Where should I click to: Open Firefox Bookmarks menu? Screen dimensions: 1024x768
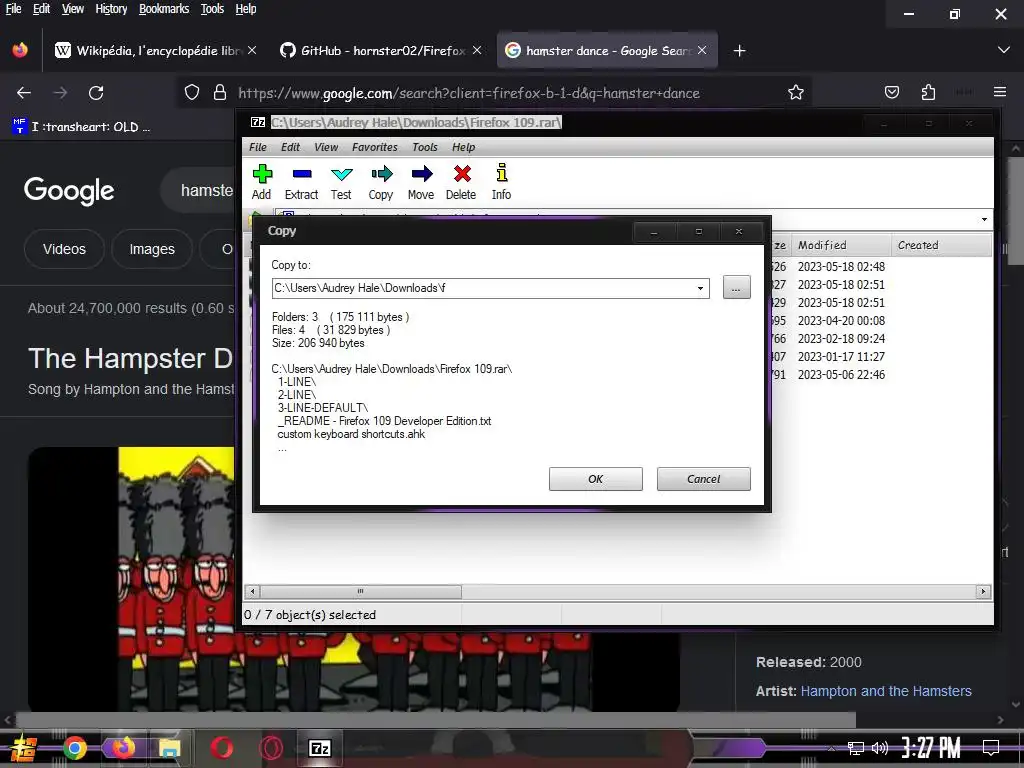[164, 8]
